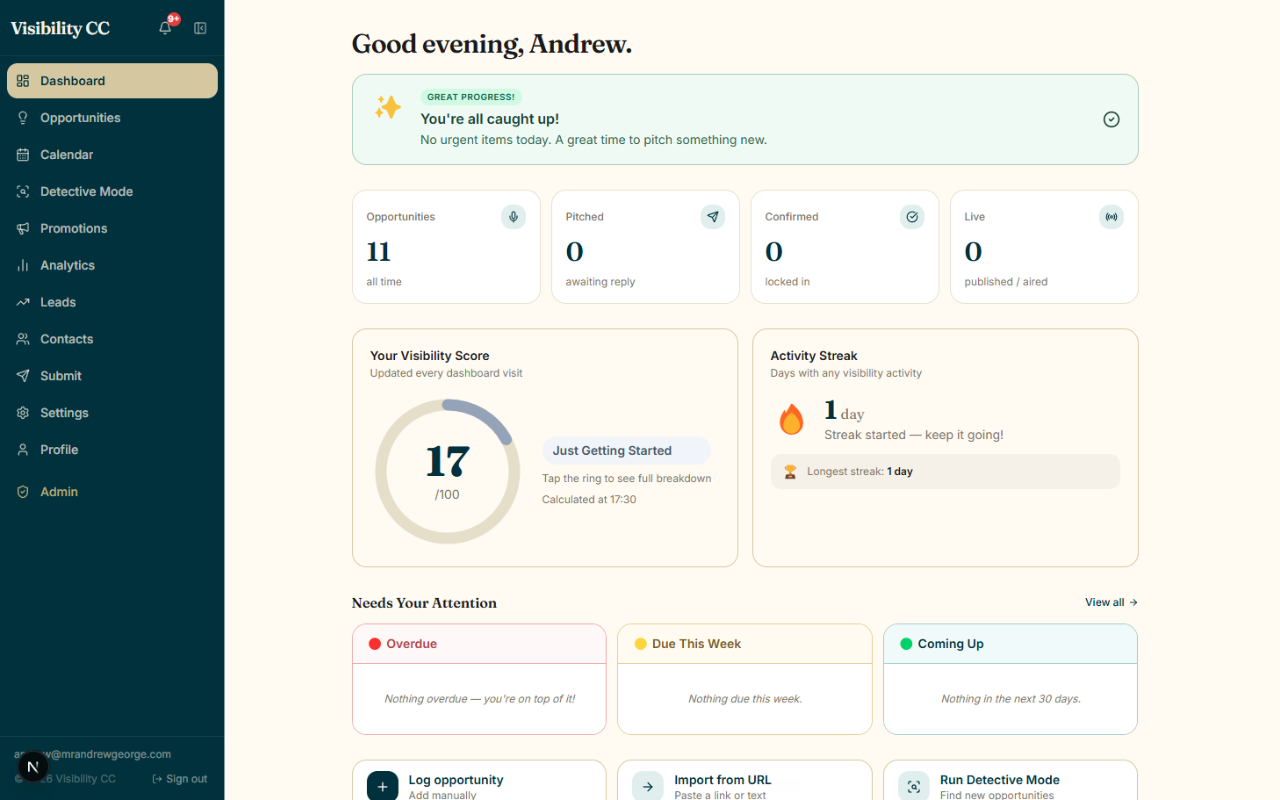The height and width of the screenshot is (800, 1280).
Task: Go to Leads in sidebar
Action: 112,302
